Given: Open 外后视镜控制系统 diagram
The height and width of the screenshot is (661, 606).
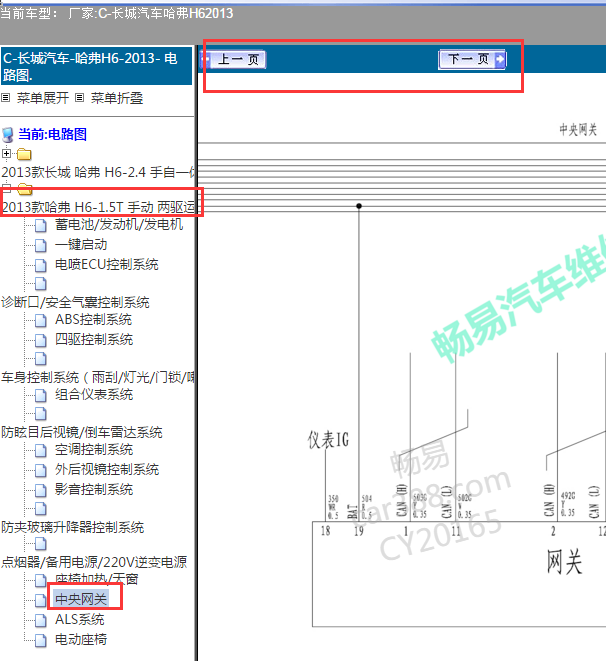Looking at the screenshot, I should 107,470.
